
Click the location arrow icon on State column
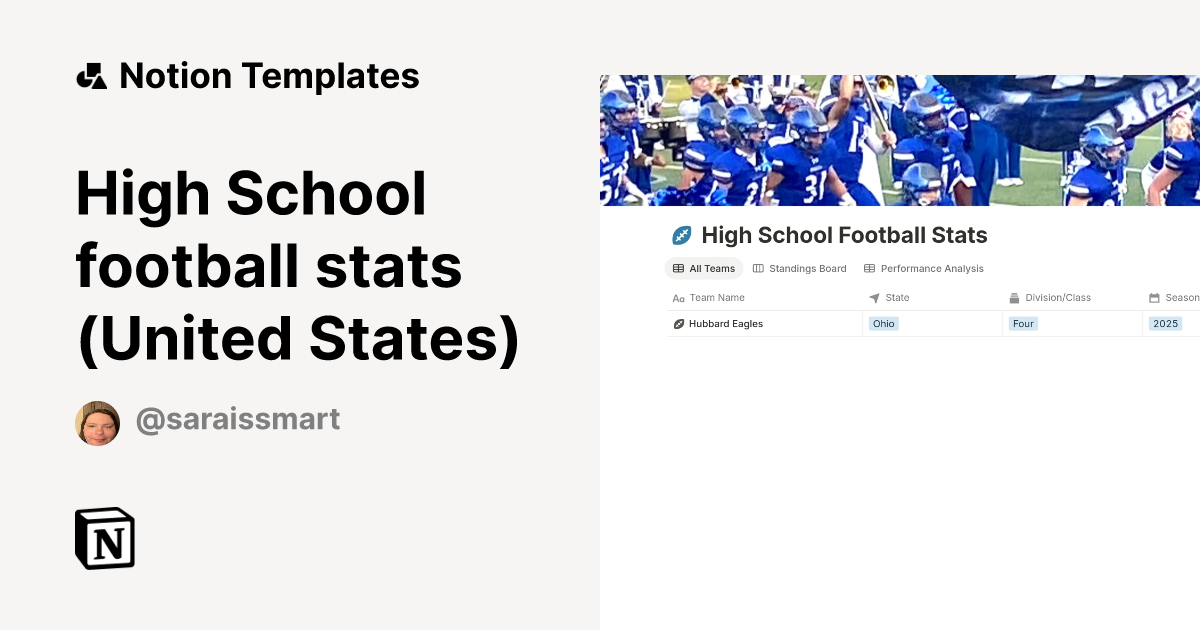[x=872, y=297]
